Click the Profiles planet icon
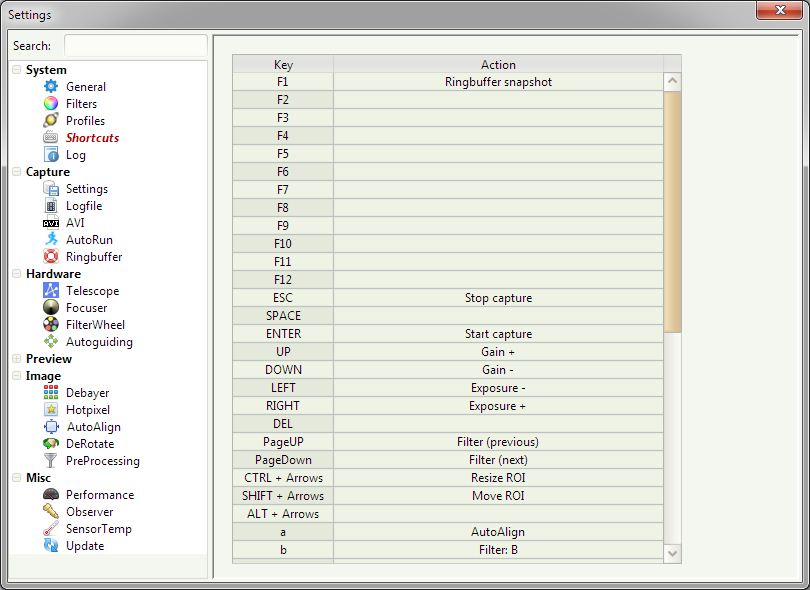The width and height of the screenshot is (810, 590). [x=51, y=120]
